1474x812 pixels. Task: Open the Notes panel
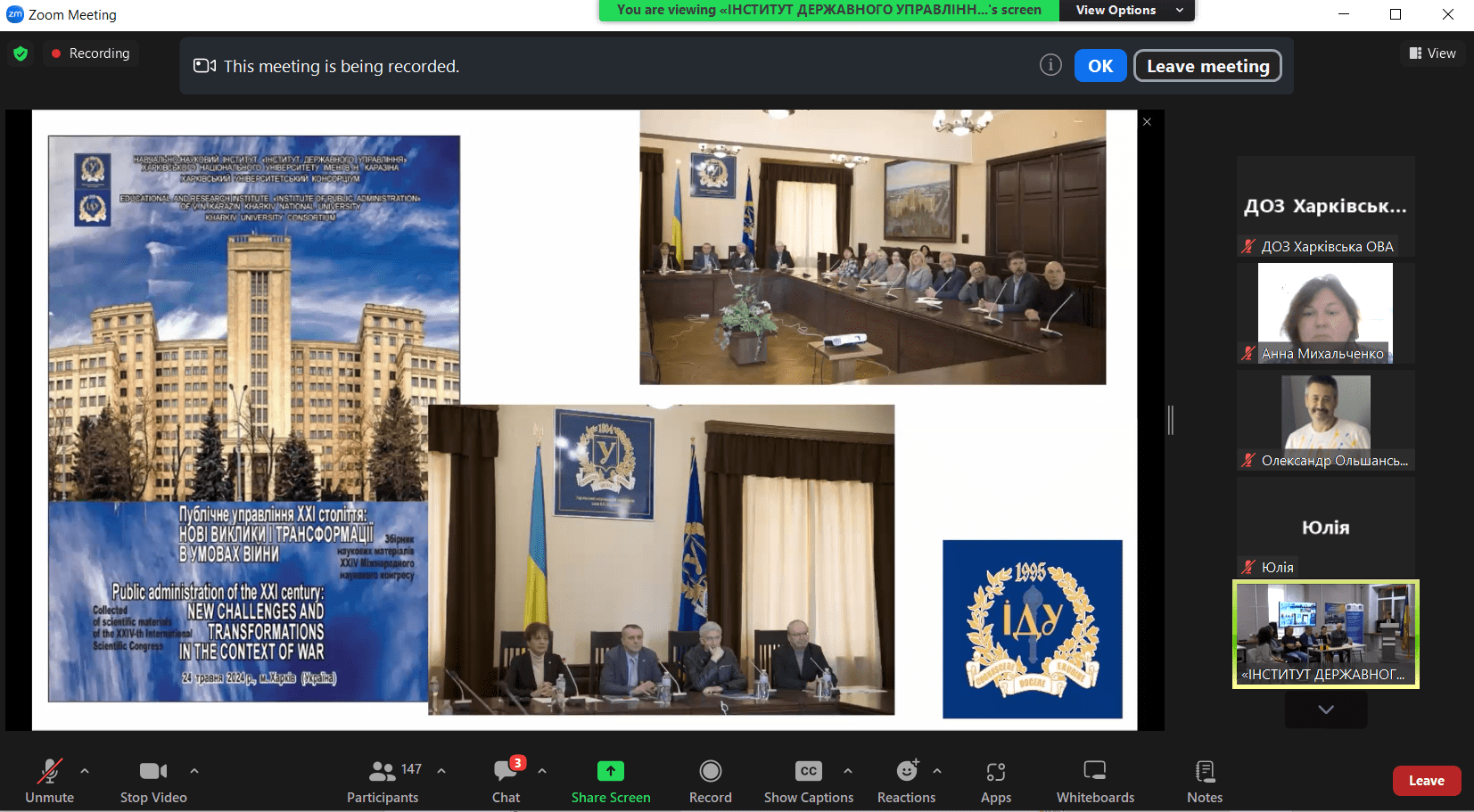point(1205,781)
